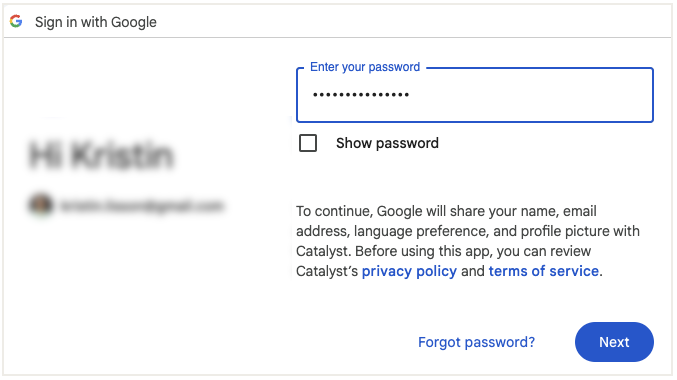Click the 'To continue, Google will share' sentence
Screen dimensions: 677x380
(x=446, y=211)
